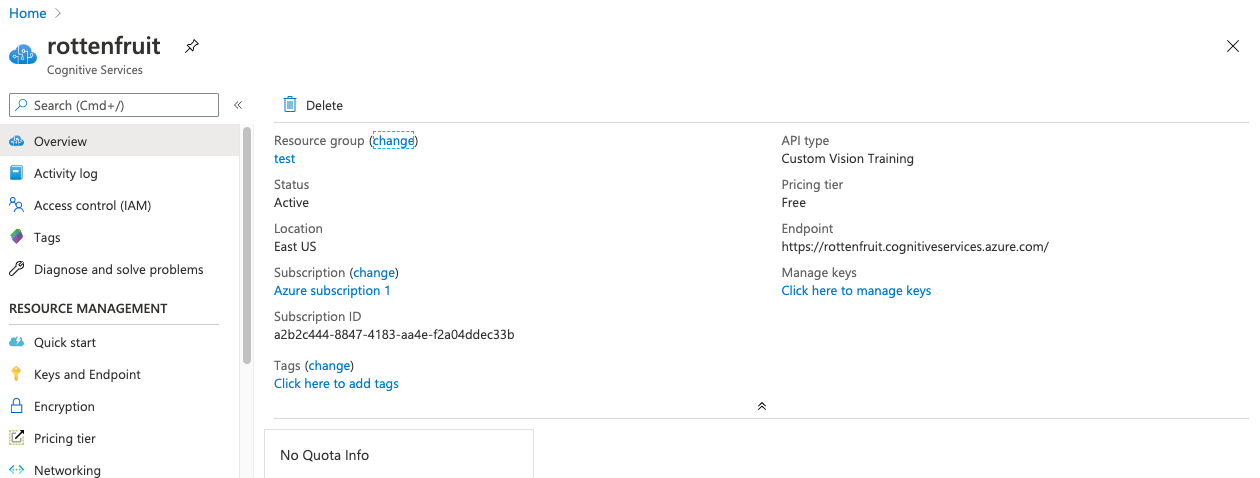Viewport: 1260px width, 478px height.
Task: Focus the sidebar Search field
Action: coord(114,105)
